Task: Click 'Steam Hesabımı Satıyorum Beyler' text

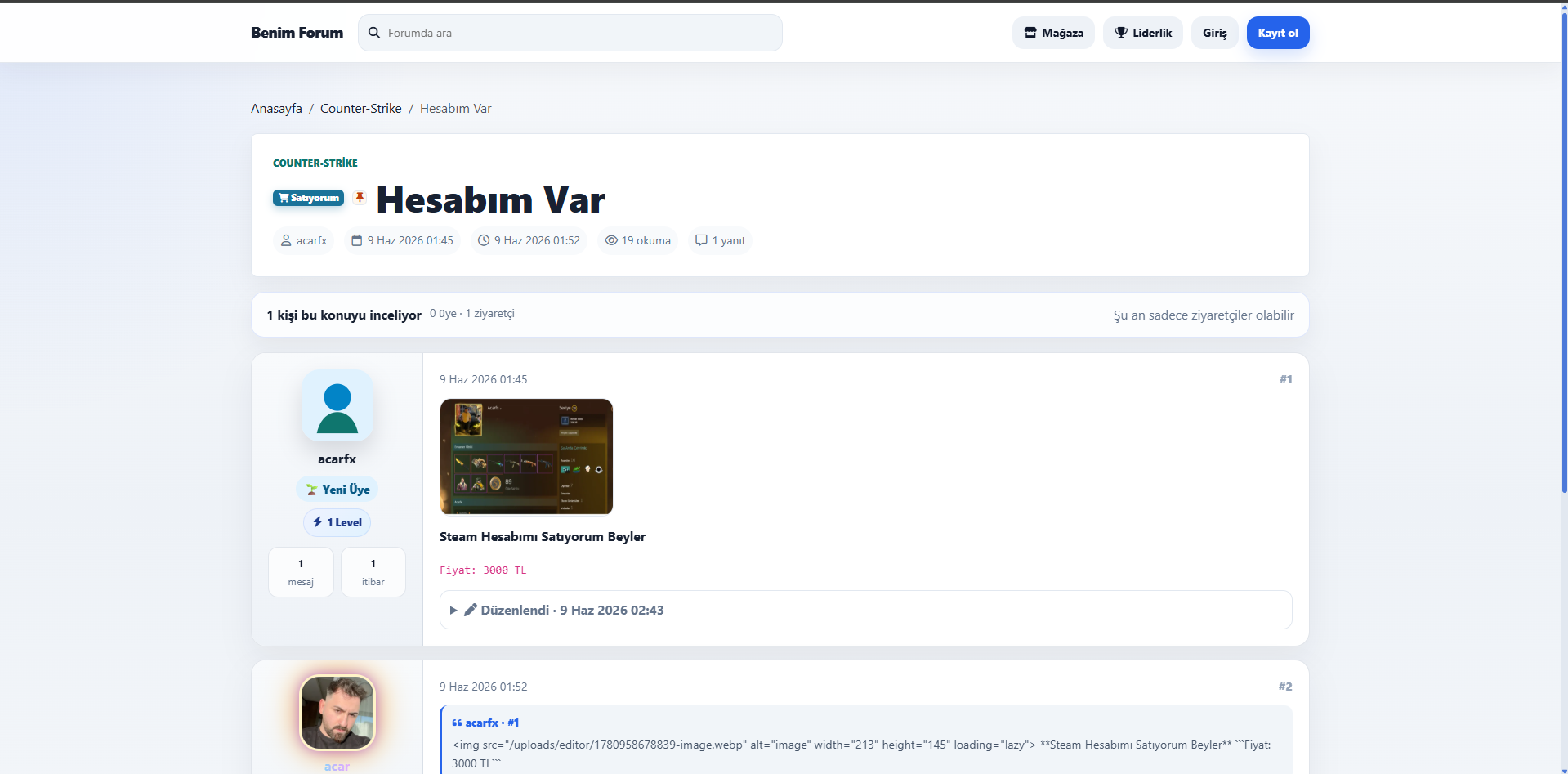Action: tap(543, 537)
